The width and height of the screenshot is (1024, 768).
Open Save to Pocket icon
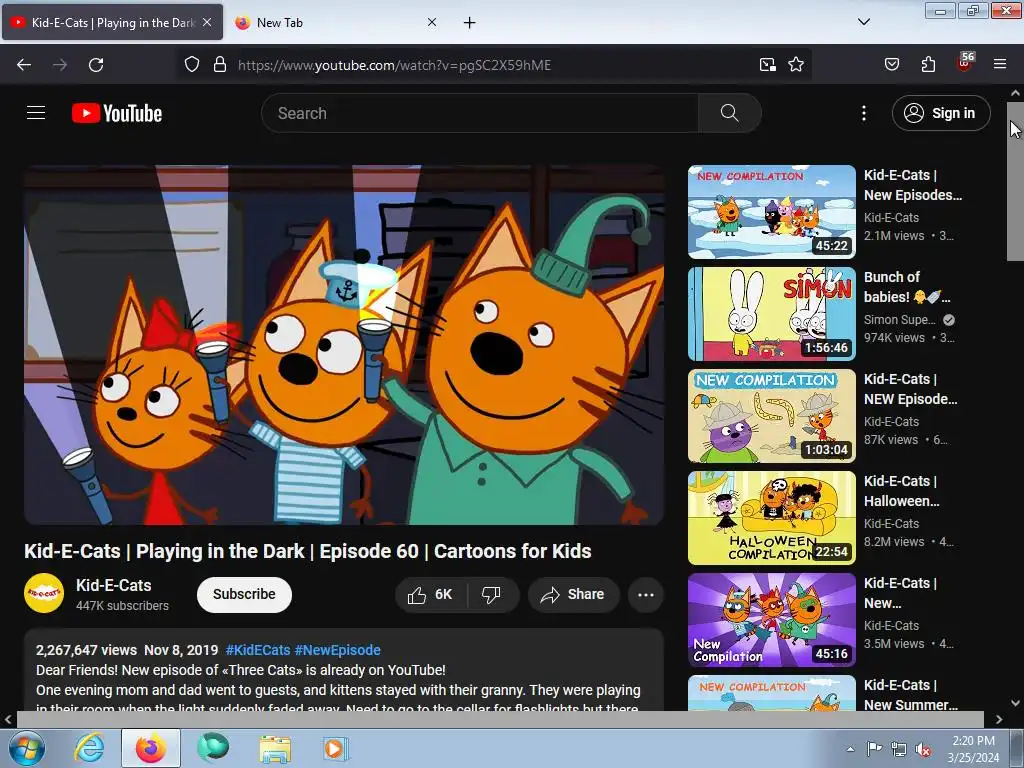[x=892, y=65]
